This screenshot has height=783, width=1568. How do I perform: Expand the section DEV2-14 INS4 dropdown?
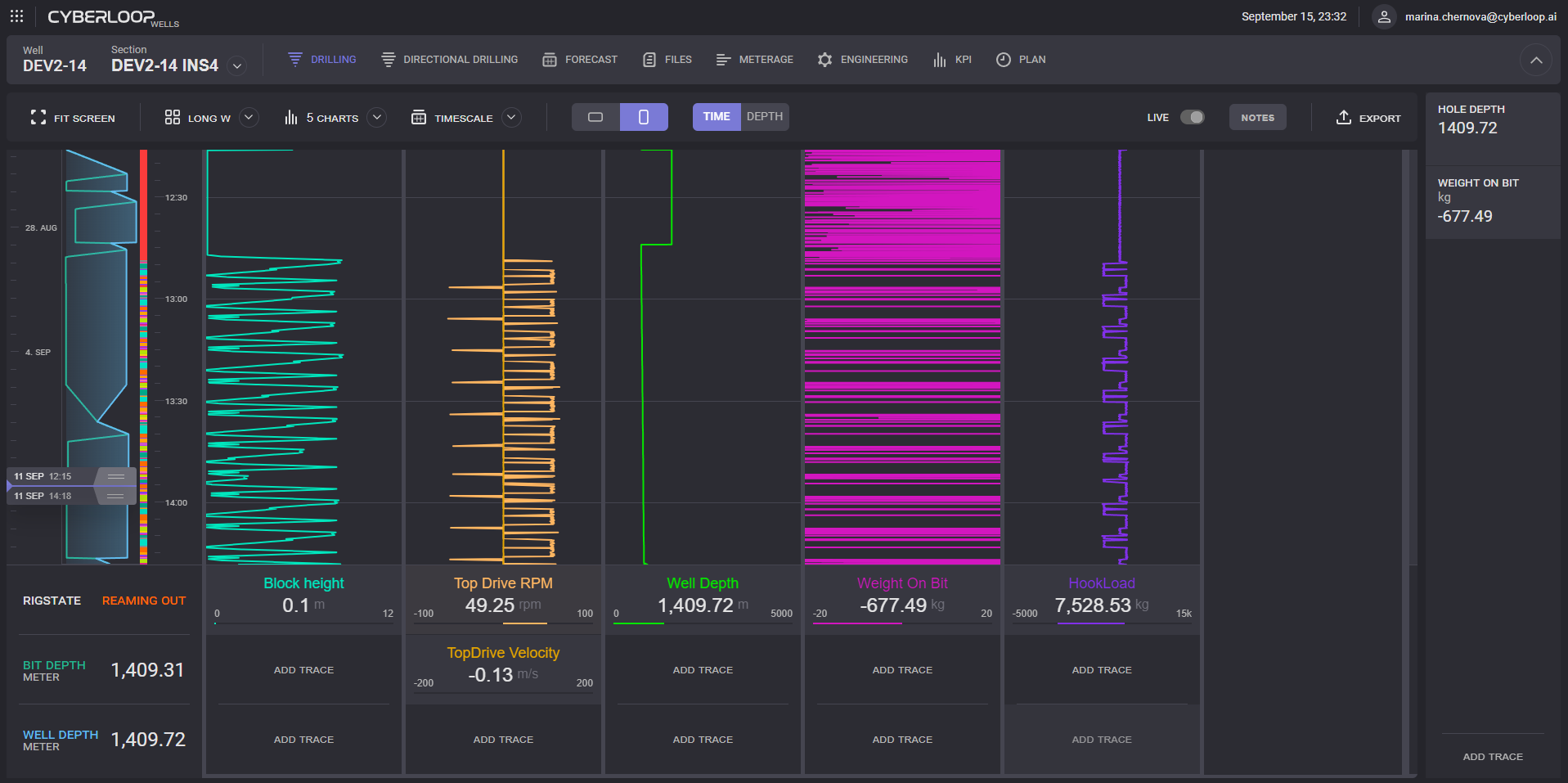click(x=237, y=66)
